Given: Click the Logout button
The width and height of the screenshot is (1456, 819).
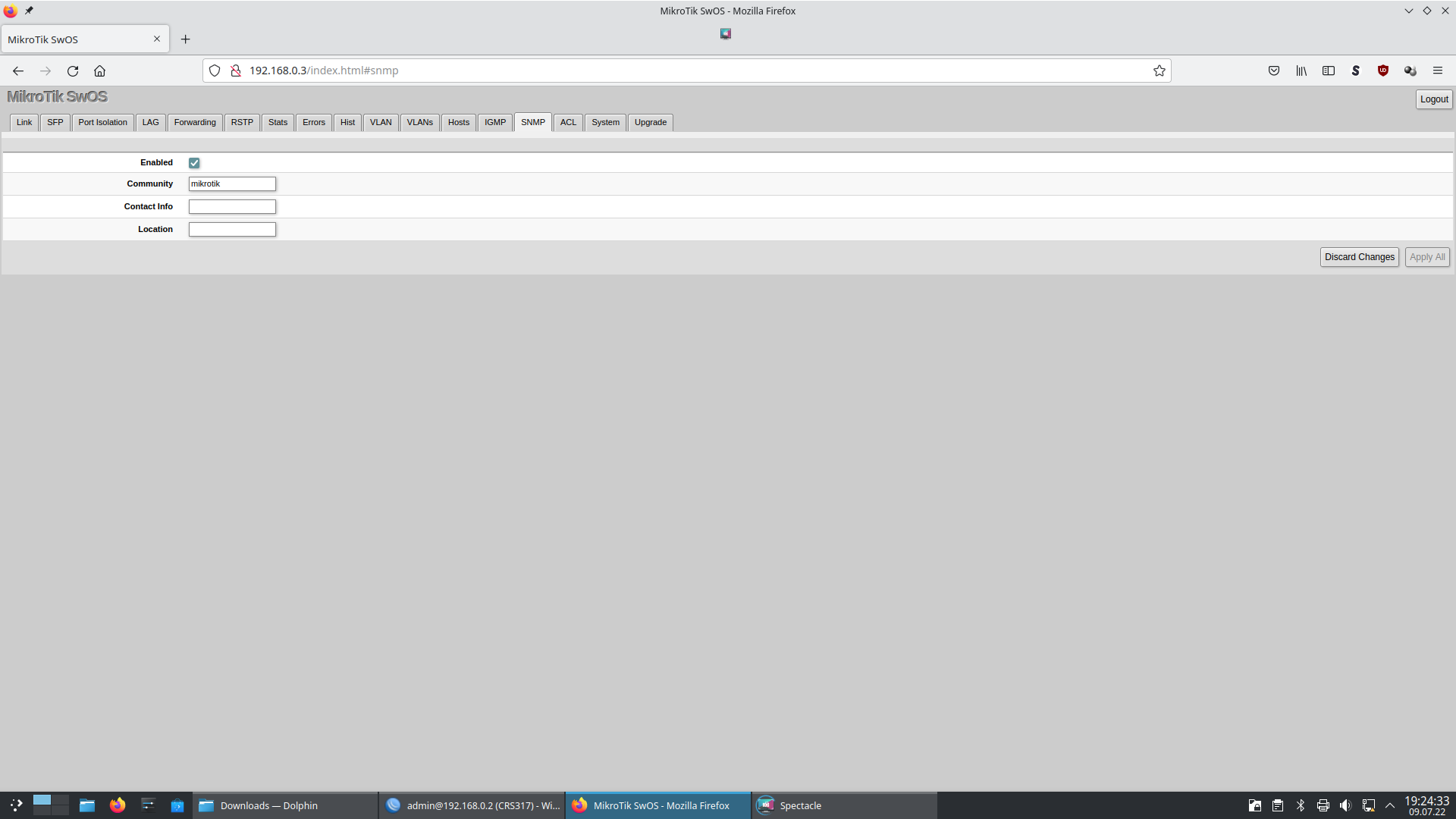Looking at the screenshot, I should tap(1433, 99).
